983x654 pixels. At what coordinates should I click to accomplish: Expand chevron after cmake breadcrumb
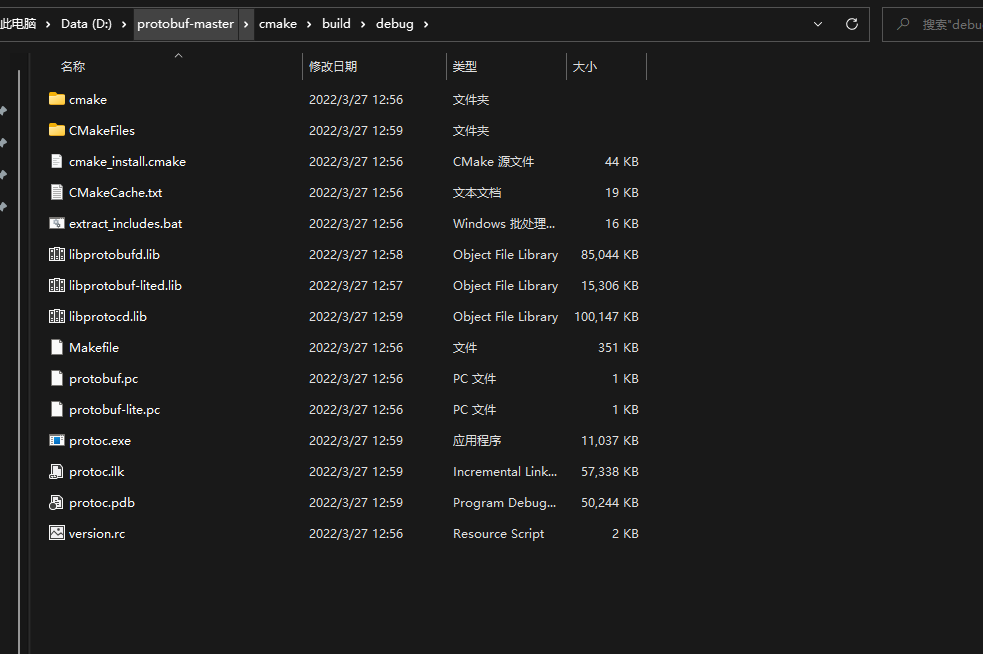pos(309,24)
